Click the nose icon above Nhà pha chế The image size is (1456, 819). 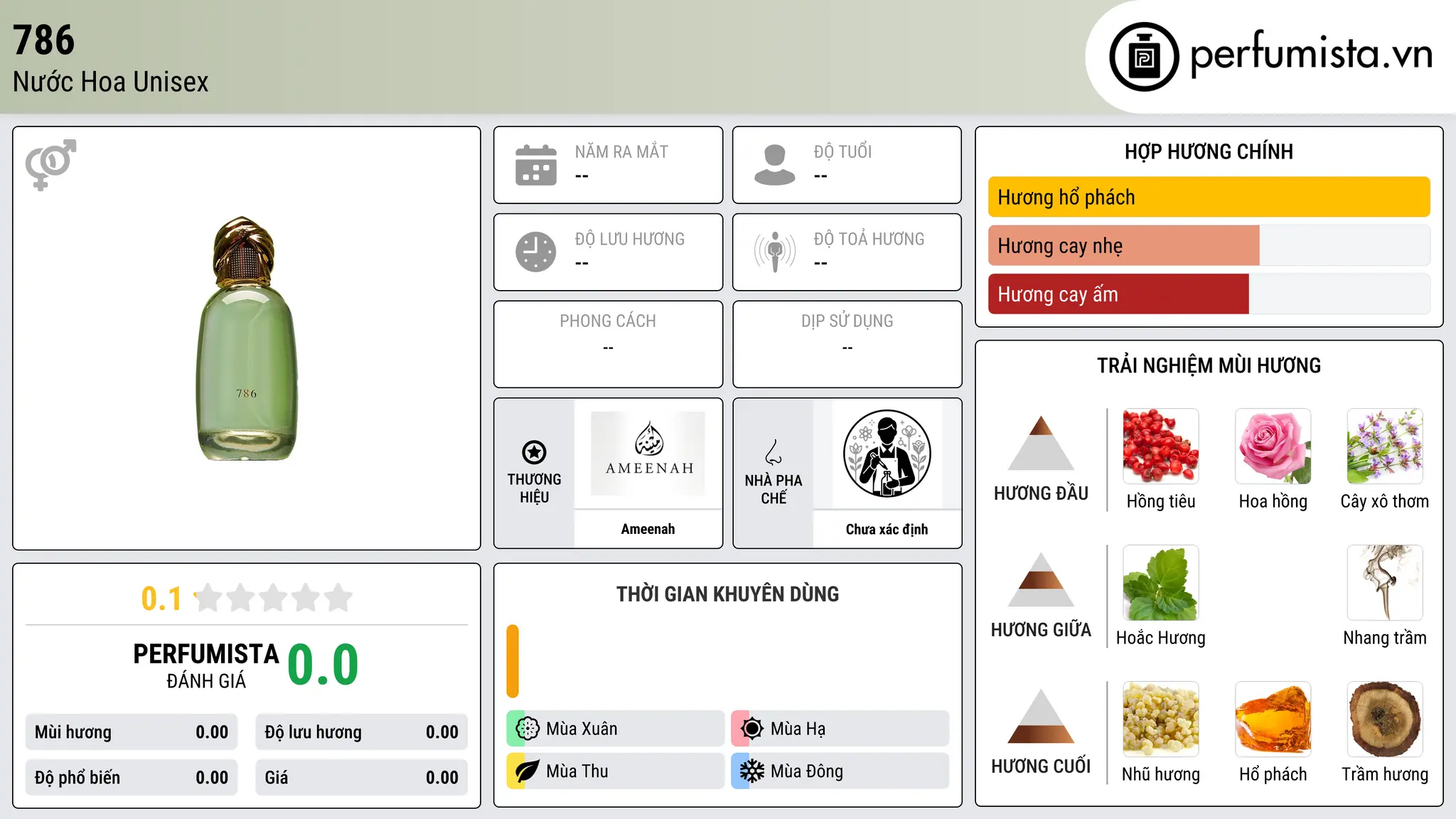773,452
